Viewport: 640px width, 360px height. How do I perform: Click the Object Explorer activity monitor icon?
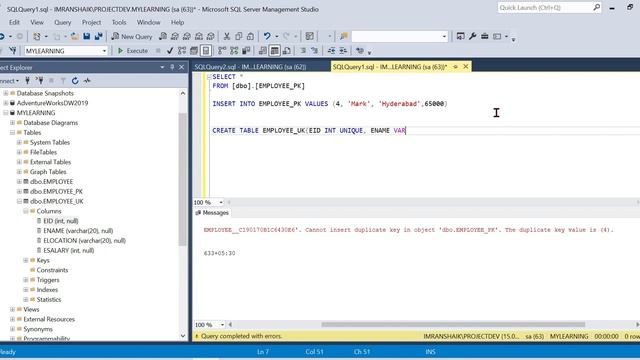87,81
